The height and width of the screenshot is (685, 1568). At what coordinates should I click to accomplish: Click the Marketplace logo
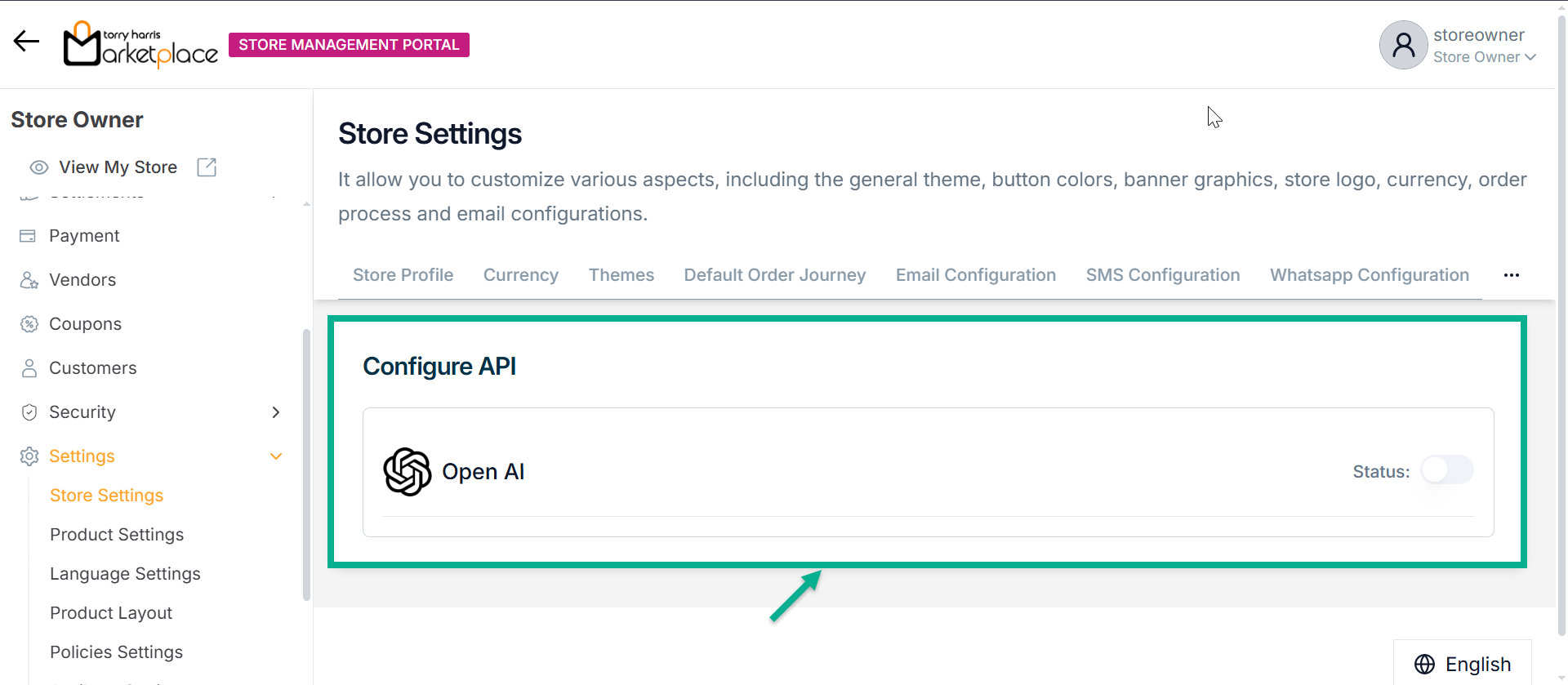point(140,44)
